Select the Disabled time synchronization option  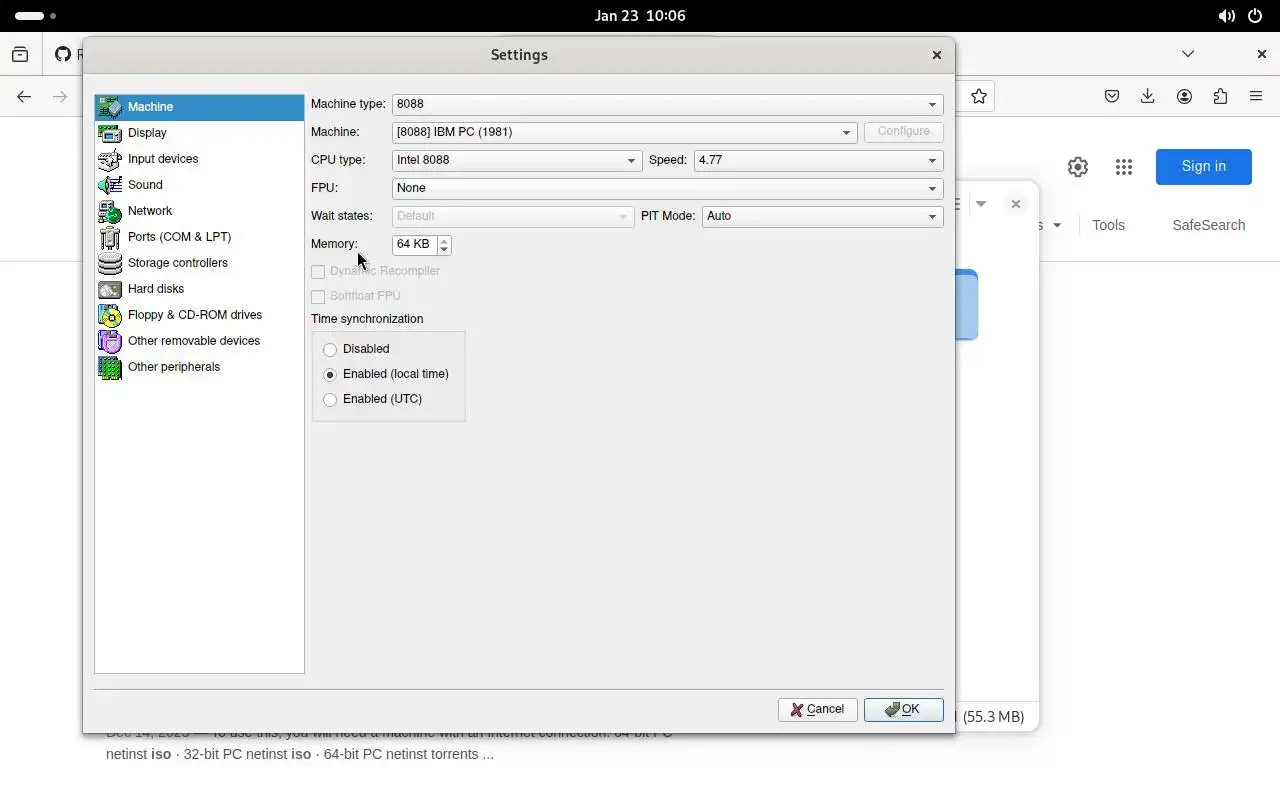point(330,350)
